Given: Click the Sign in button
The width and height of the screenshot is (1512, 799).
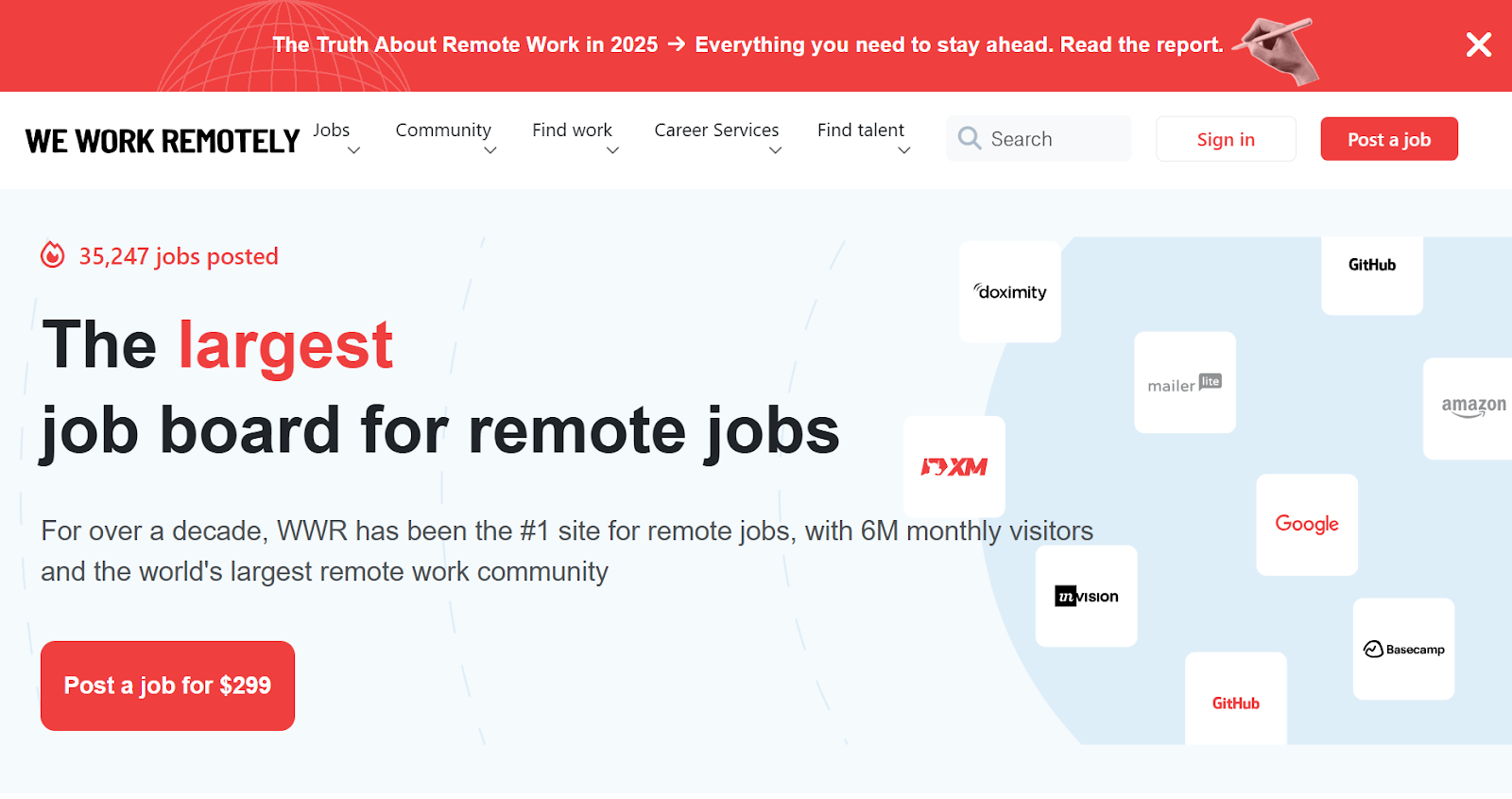Looking at the screenshot, I should pos(1226,139).
